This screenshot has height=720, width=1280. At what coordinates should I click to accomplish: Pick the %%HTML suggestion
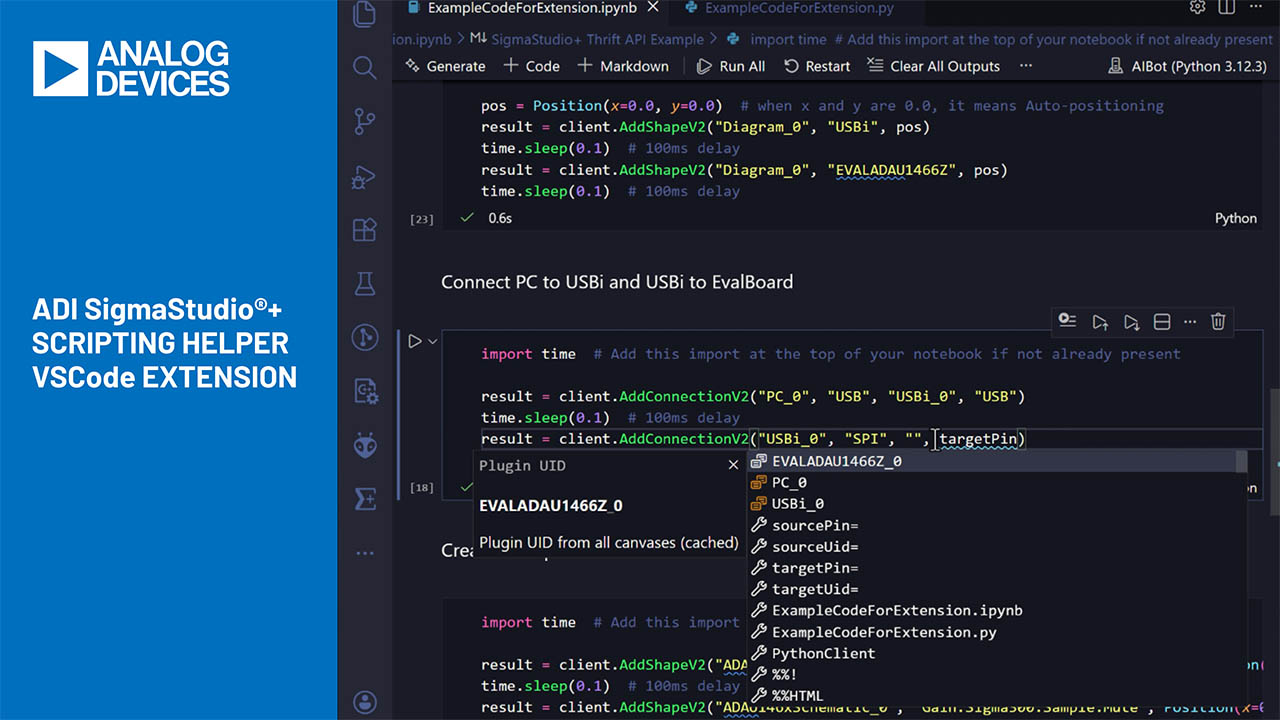click(997, 696)
